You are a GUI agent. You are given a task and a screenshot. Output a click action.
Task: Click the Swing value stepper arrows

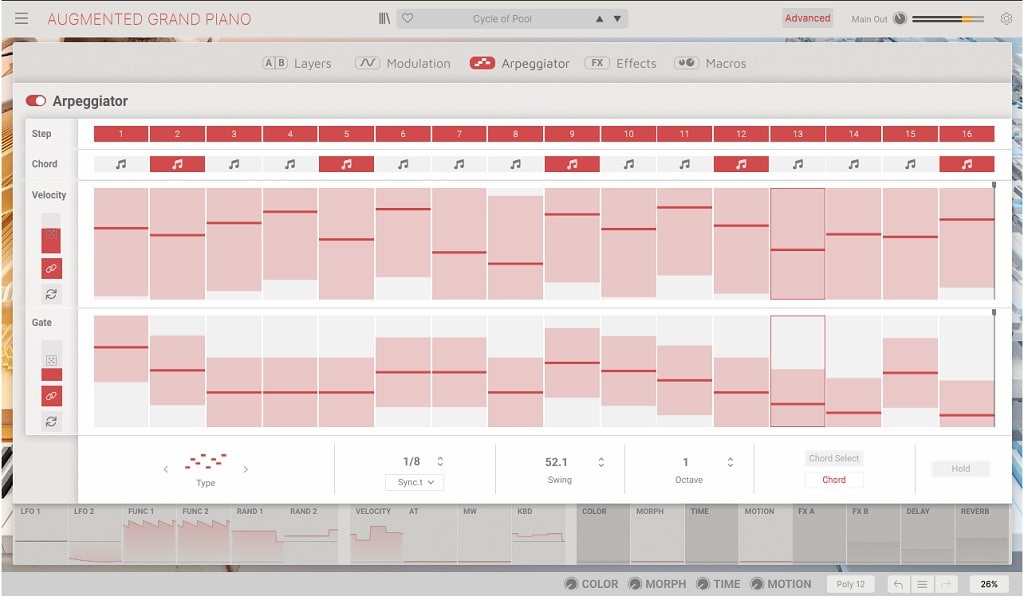[x=601, y=462]
